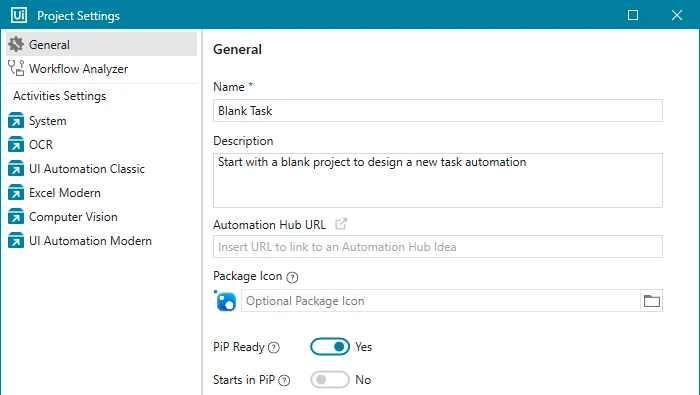Click the System activities arrow icon

(16, 121)
